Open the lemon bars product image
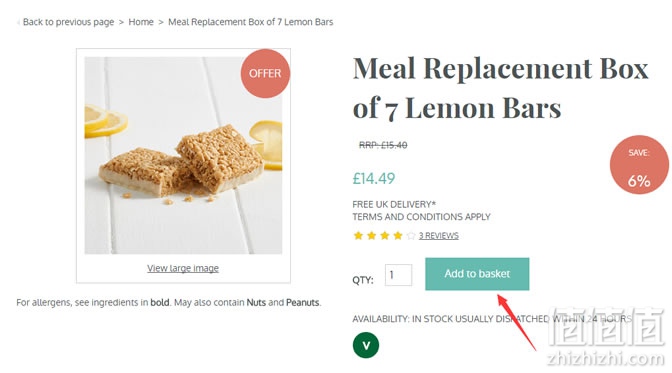Screen dimensions: 672x373 click(x=183, y=155)
